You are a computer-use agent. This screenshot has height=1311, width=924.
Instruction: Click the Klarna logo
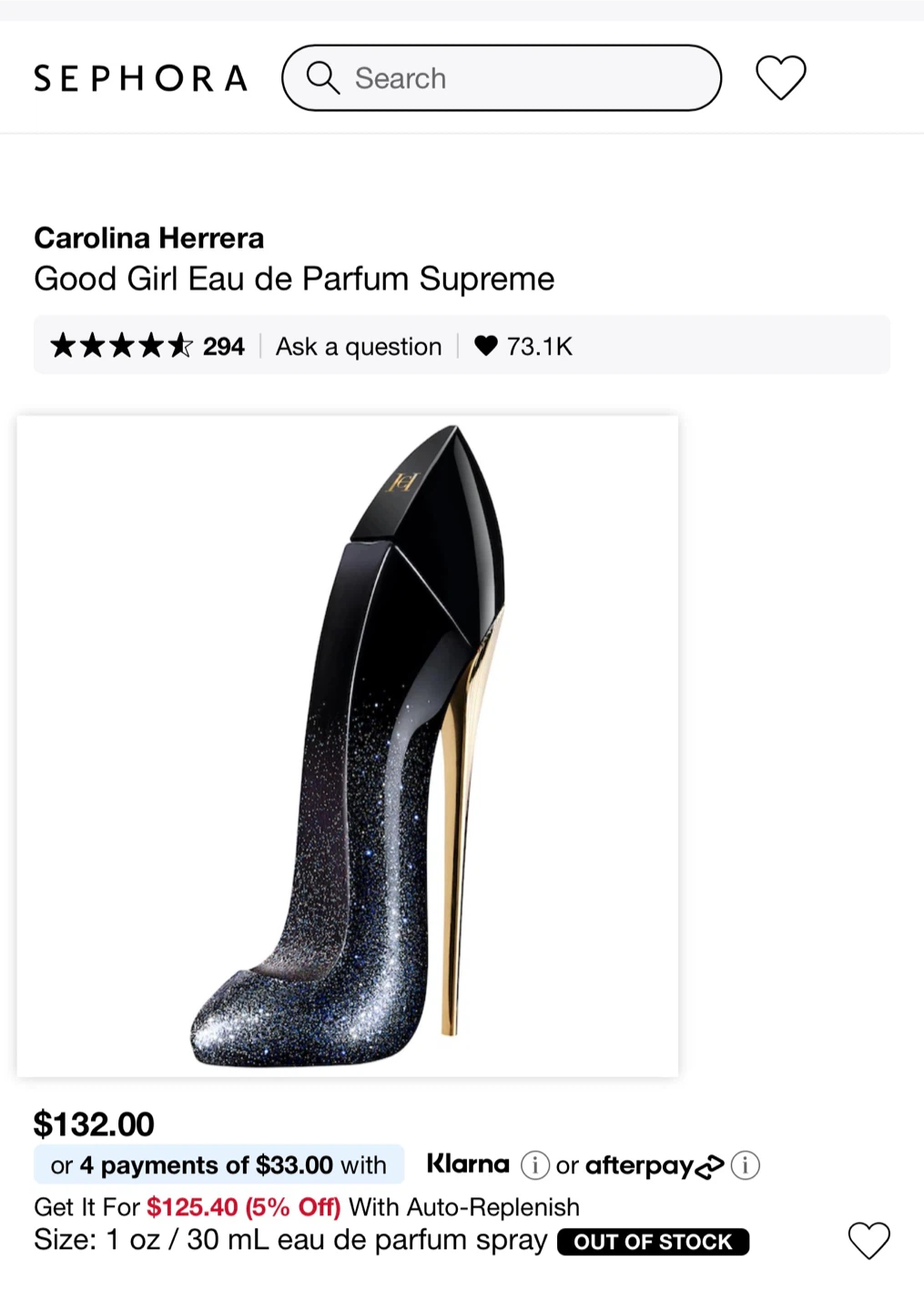(468, 1164)
